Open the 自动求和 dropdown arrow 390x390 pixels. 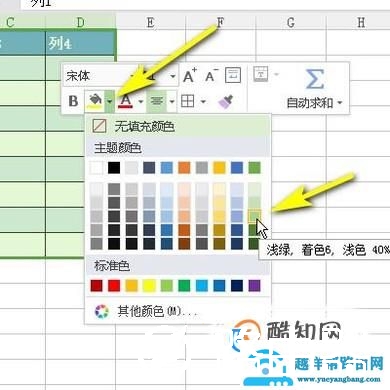point(340,103)
